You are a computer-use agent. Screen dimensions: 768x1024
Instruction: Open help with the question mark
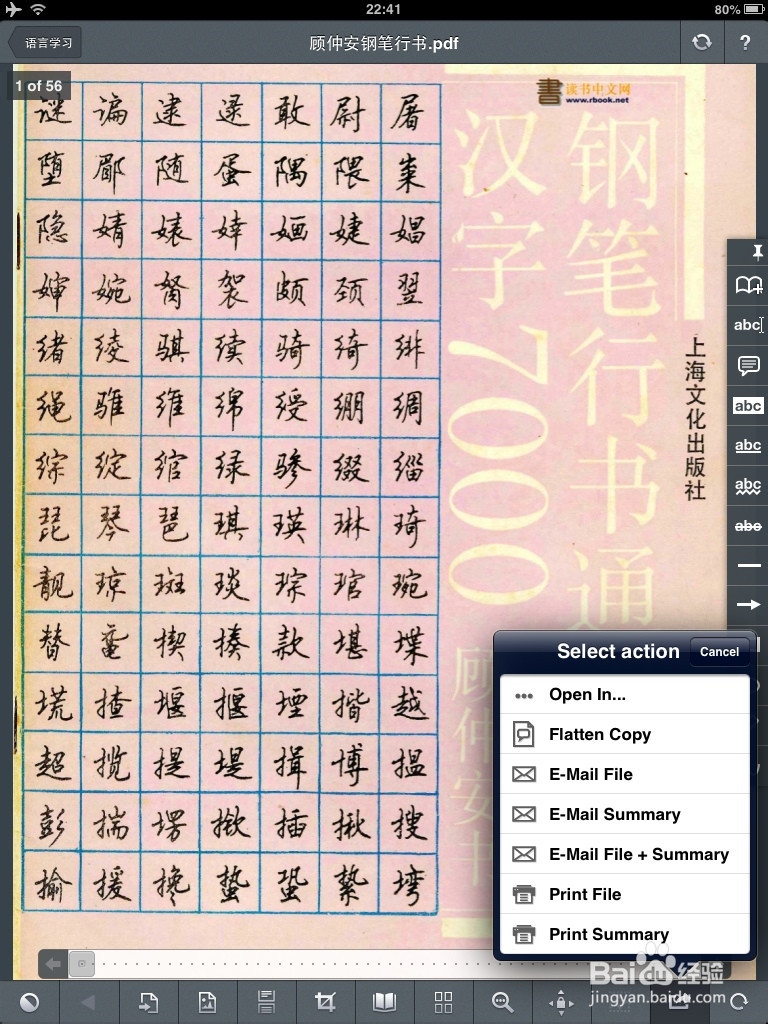(745, 42)
